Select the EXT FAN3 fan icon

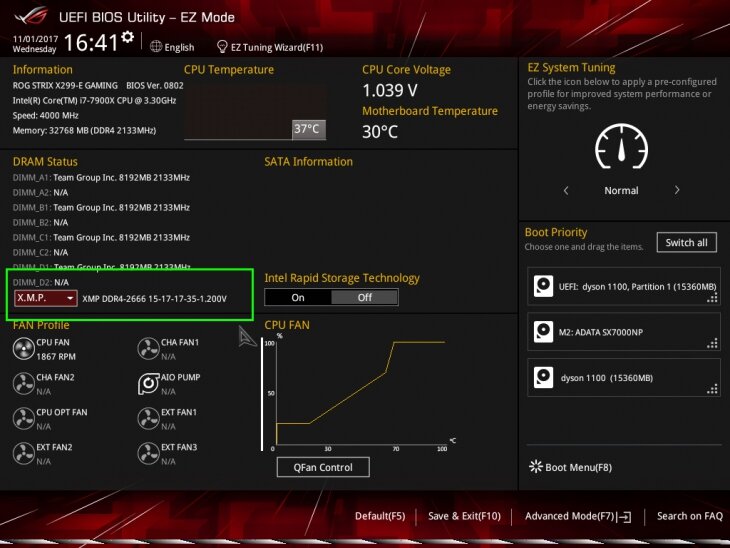coord(149,453)
